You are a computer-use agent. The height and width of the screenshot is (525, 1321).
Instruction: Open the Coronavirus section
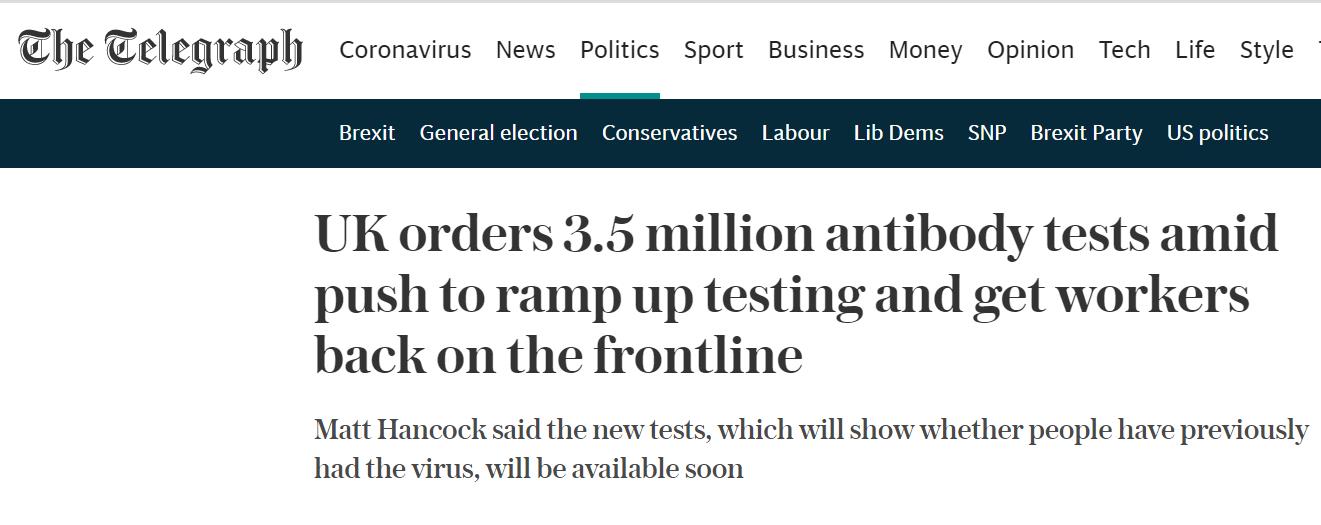(x=405, y=50)
